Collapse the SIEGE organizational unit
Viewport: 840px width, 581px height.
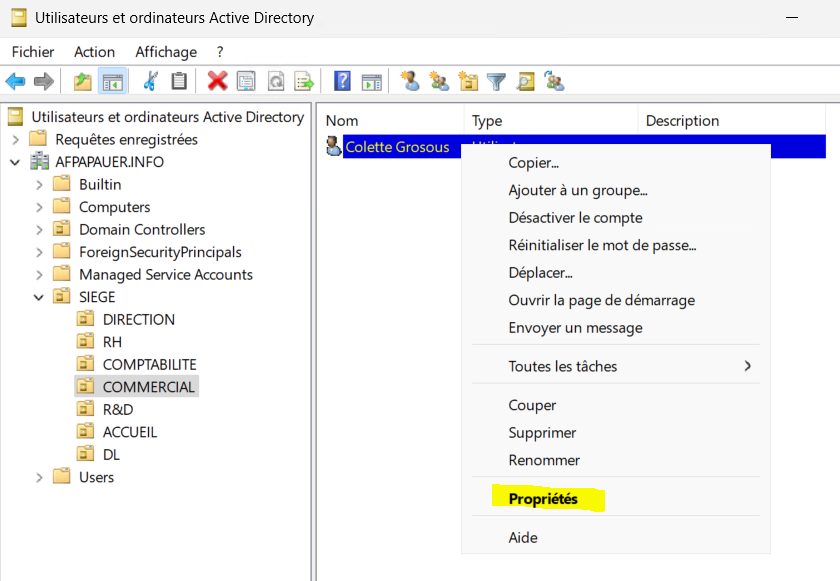[39, 297]
